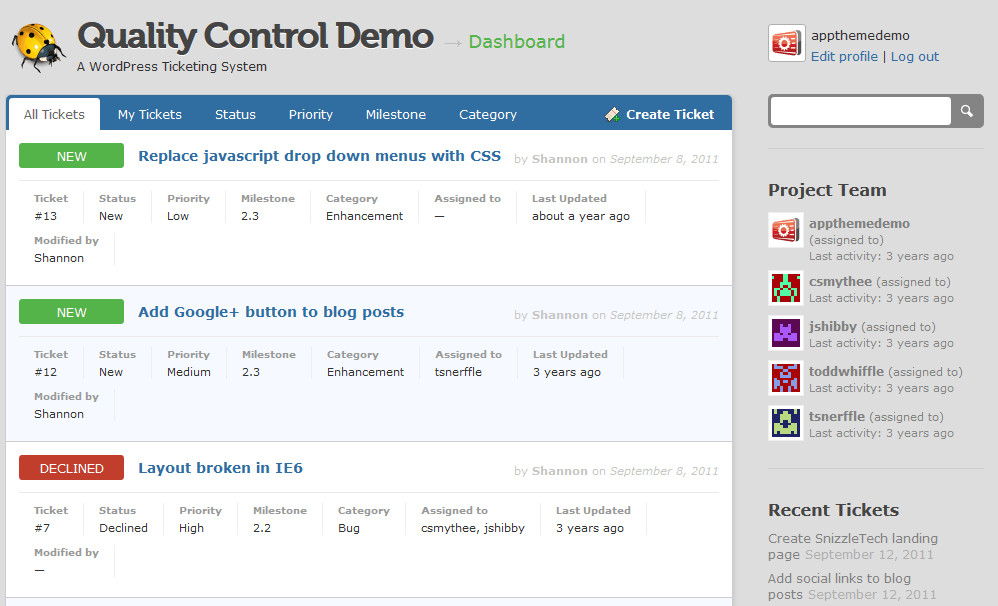The width and height of the screenshot is (998, 606).
Task: Click the High priority value on ticket #7
Action: point(191,528)
